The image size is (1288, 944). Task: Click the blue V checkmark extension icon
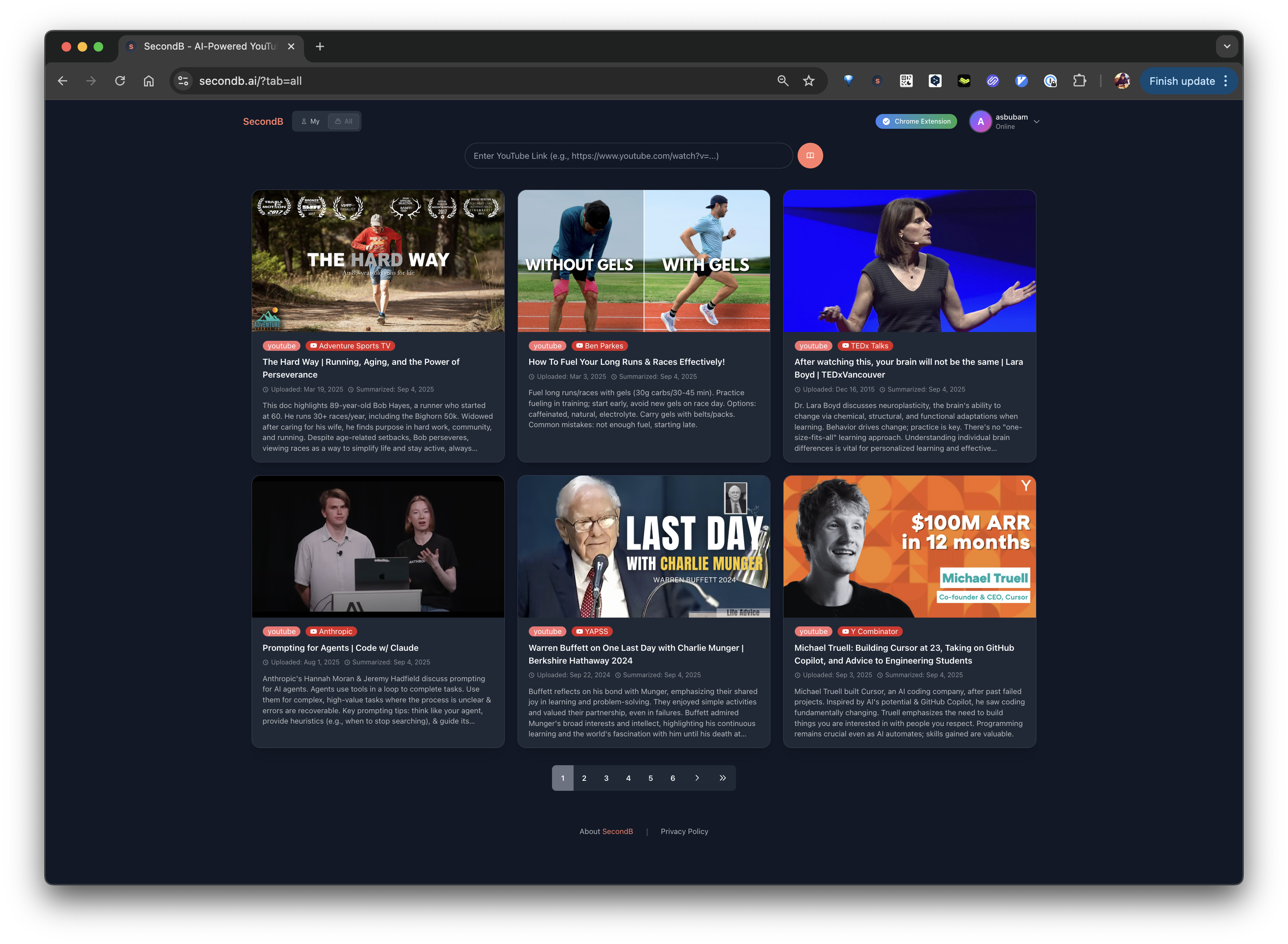tap(1022, 81)
